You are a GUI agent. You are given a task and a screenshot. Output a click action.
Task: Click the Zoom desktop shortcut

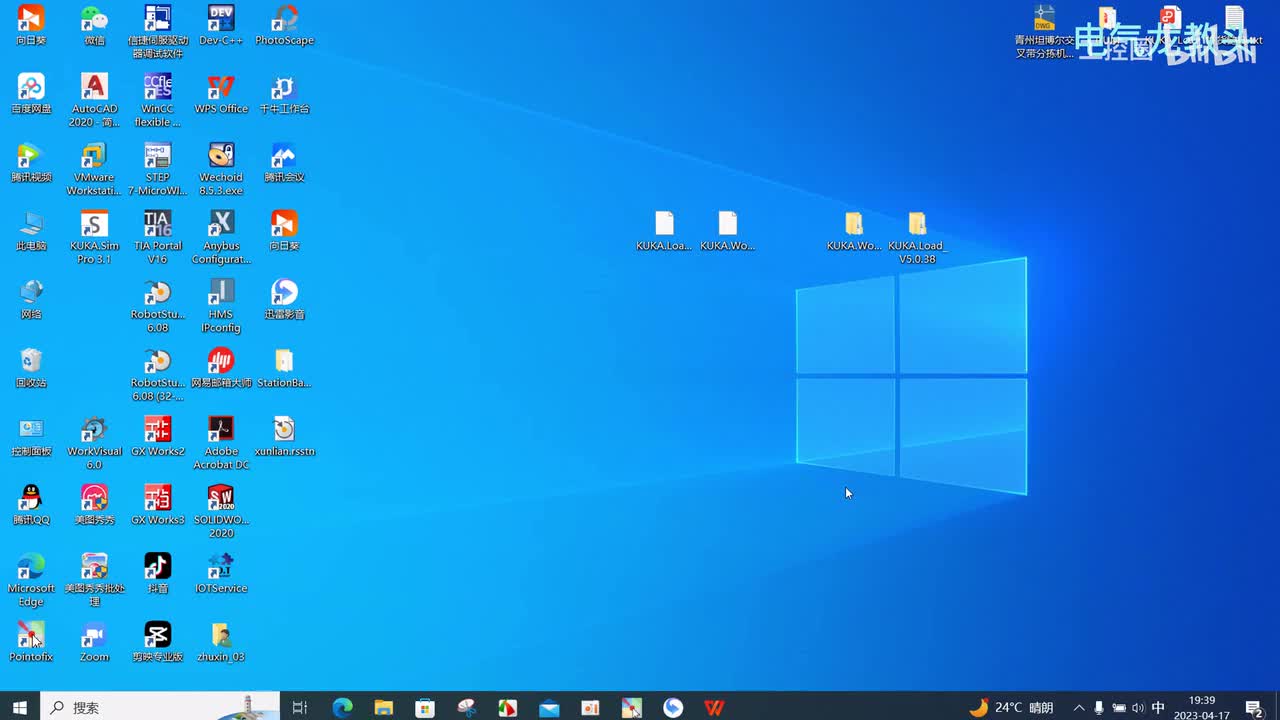[x=94, y=642]
